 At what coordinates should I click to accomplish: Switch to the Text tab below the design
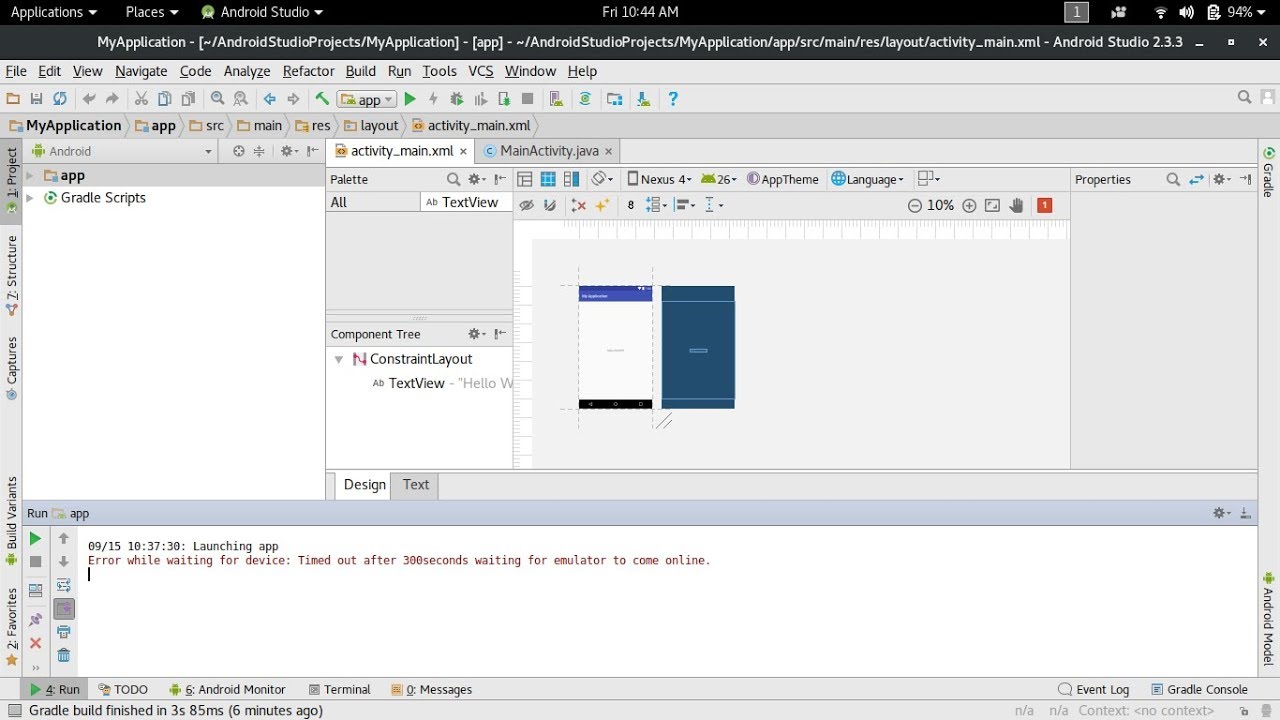(416, 485)
